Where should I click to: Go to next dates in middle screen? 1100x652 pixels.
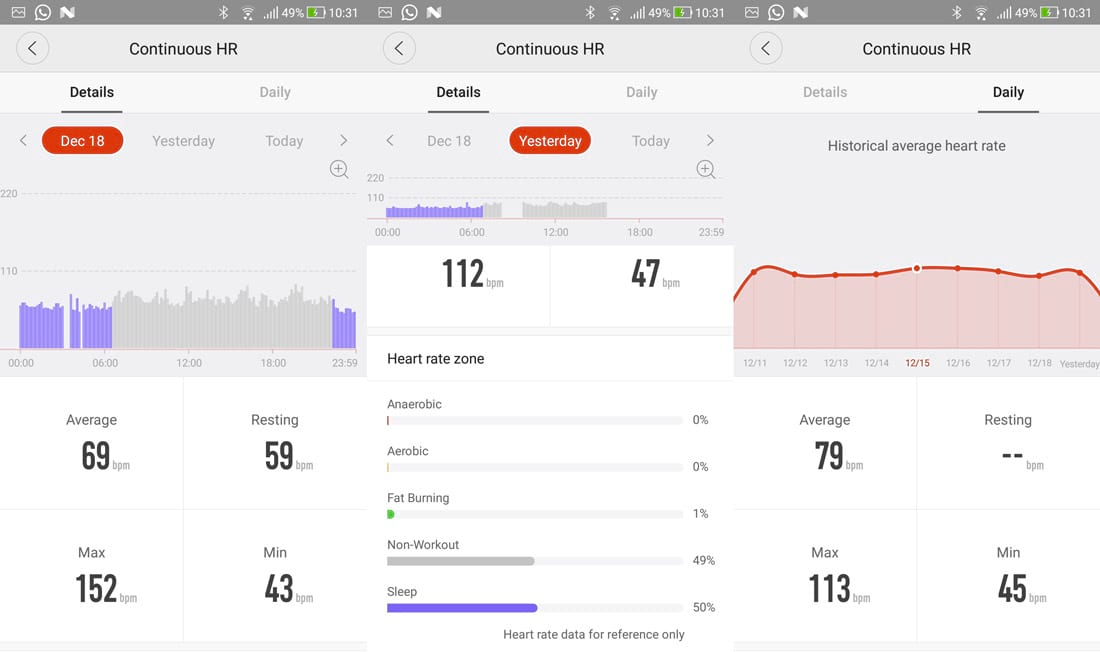pos(710,140)
